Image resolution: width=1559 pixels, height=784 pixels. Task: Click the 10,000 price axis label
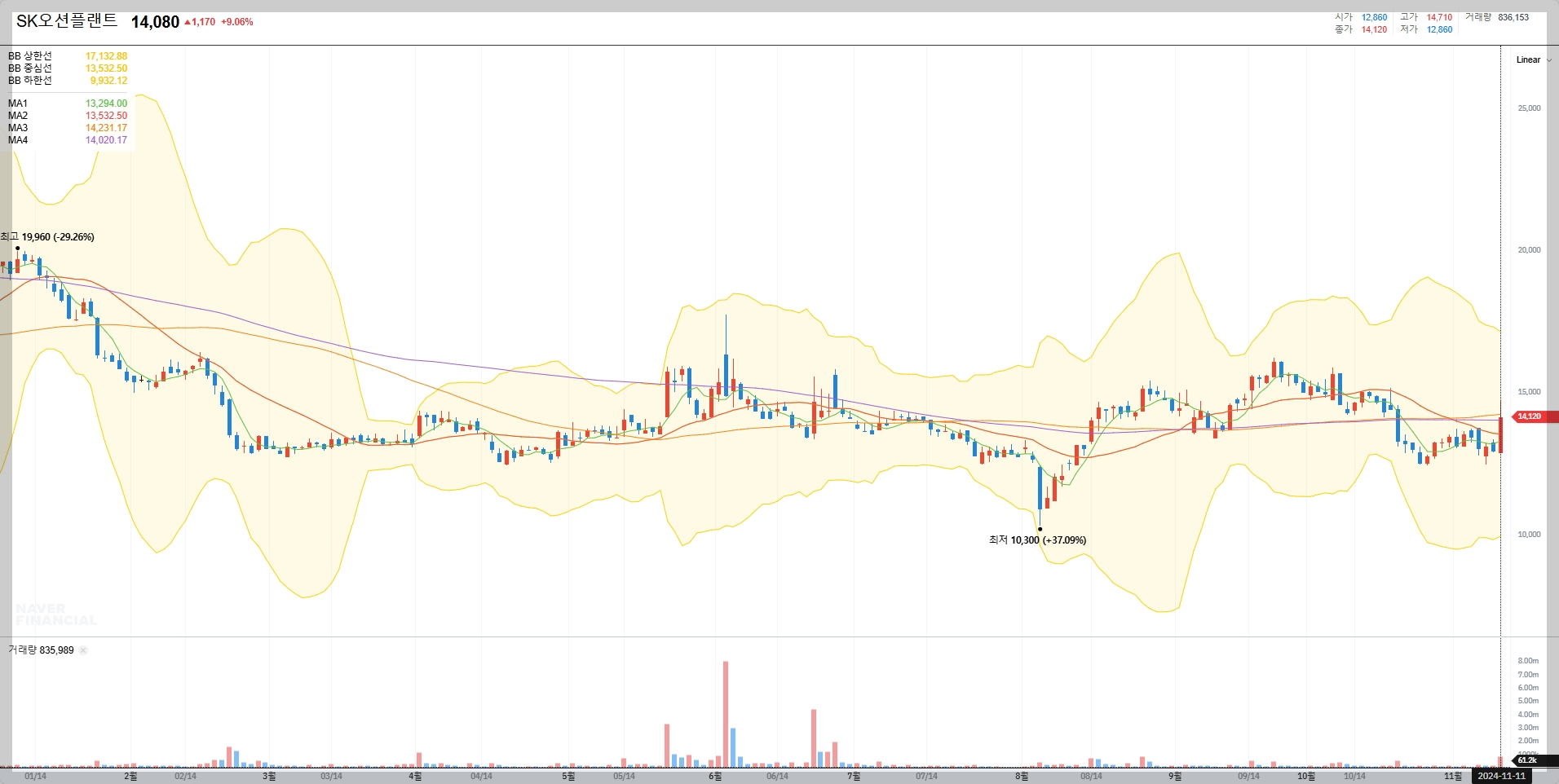tap(1529, 535)
